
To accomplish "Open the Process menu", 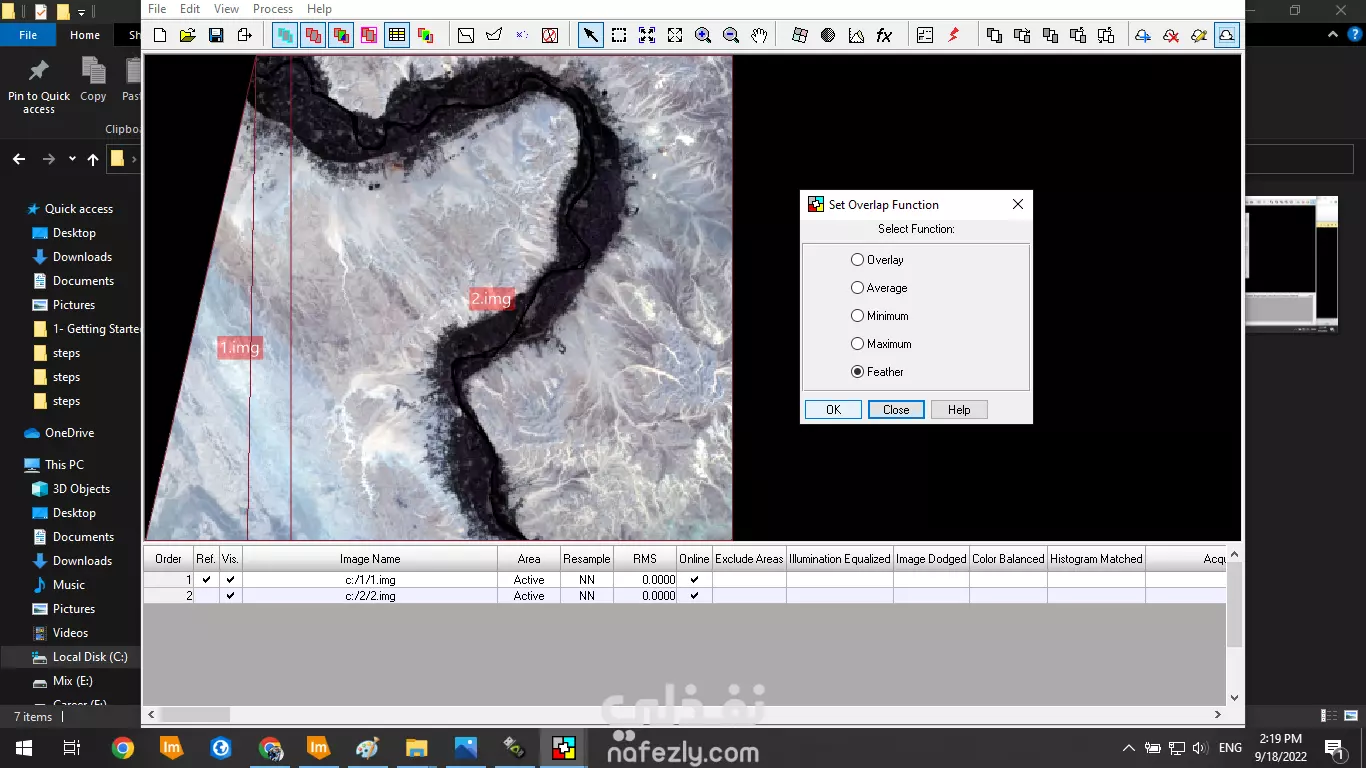I will pyautogui.click(x=272, y=8).
